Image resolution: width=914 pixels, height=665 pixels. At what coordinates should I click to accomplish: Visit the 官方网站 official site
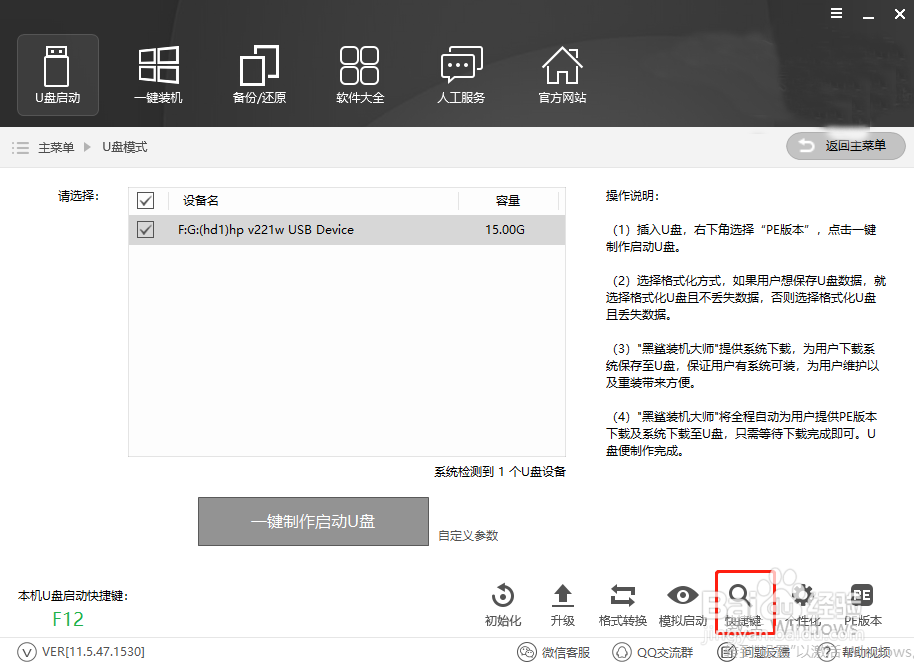(562, 74)
